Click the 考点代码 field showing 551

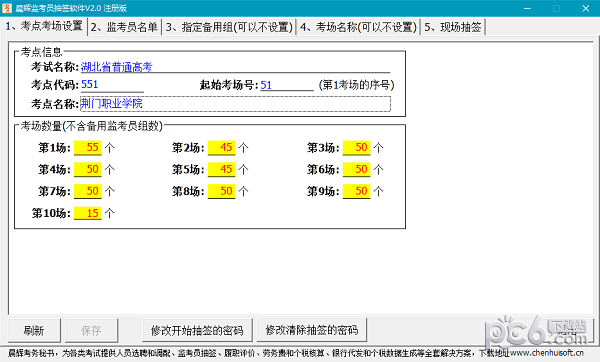tap(112, 85)
